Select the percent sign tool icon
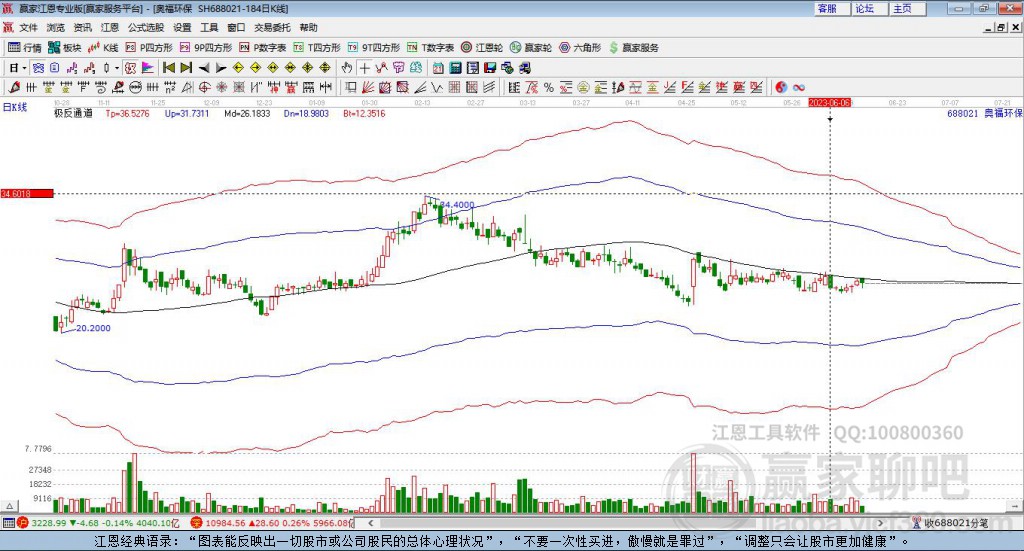 [x=549, y=87]
